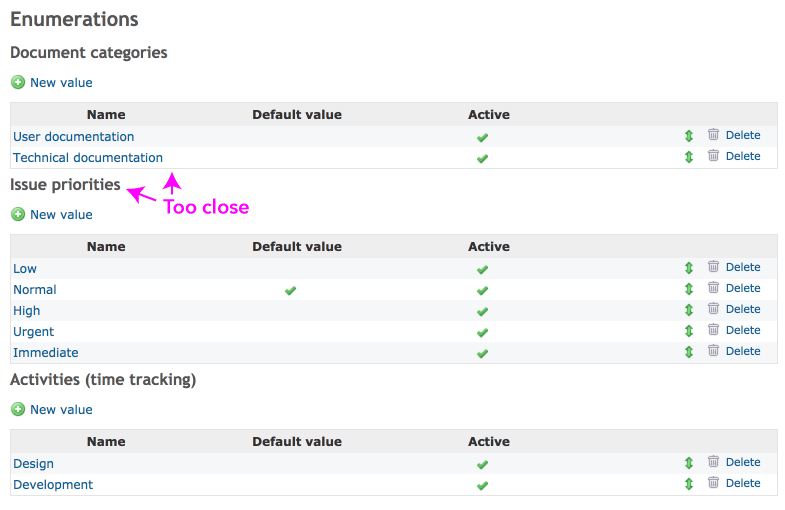Screen dimensions: 785x510
Task: Click active checkmark for Low priority
Action: [x=482, y=270]
